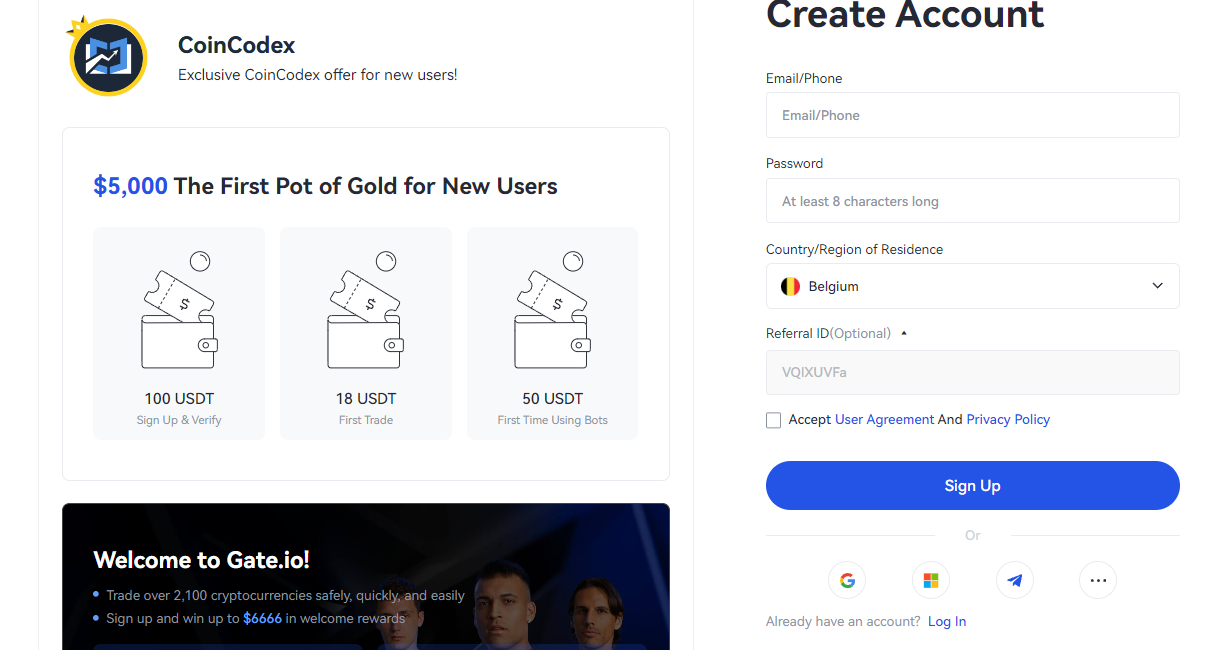This screenshot has height=650, width=1207.
Task: Click the CoinCodex crowned logo
Action: click(107, 56)
